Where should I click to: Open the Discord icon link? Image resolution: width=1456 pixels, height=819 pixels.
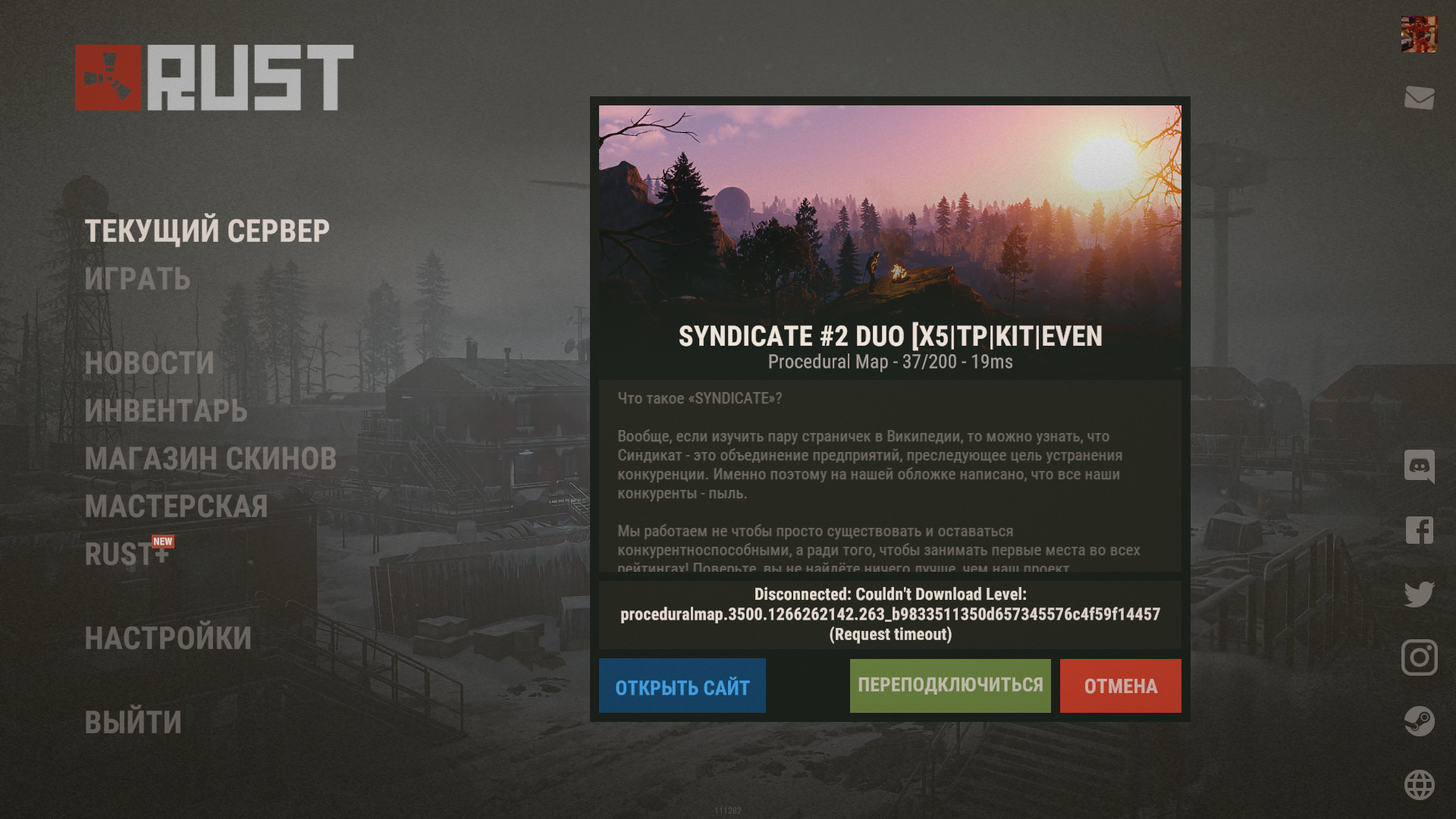[1419, 466]
